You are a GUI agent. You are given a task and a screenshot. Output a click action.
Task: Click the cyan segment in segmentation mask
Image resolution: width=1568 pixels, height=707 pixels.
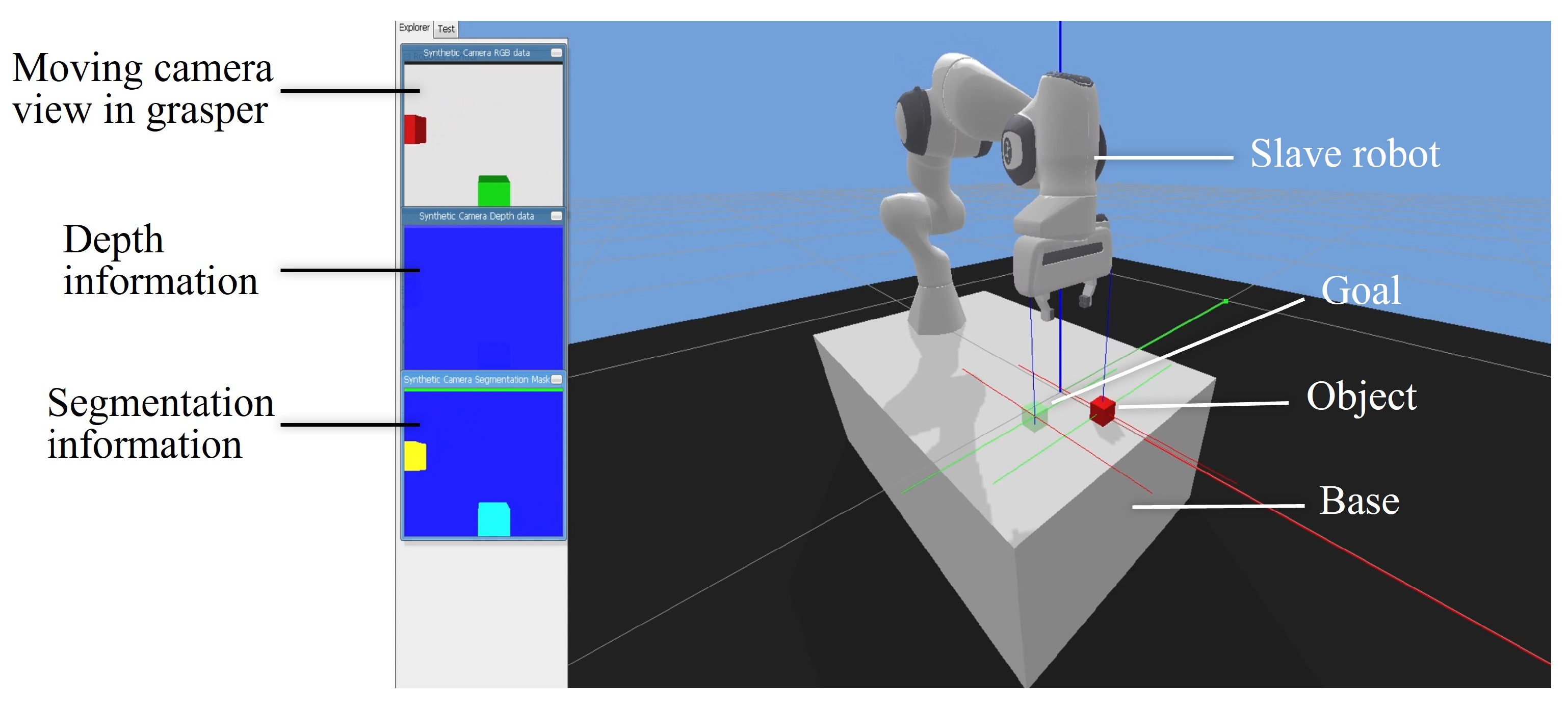click(x=493, y=519)
